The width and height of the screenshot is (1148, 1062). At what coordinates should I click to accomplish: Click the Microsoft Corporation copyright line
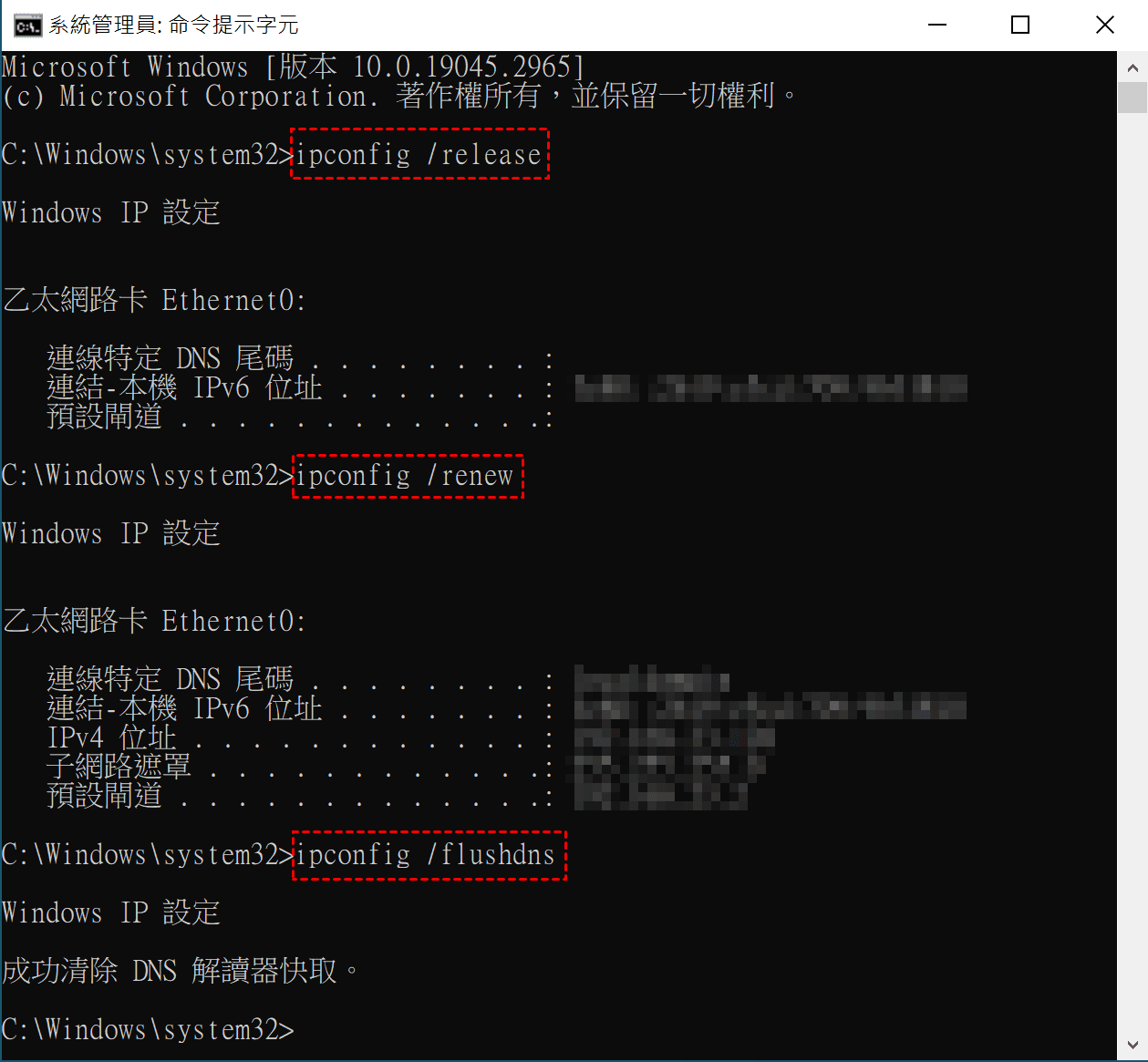(399, 96)
